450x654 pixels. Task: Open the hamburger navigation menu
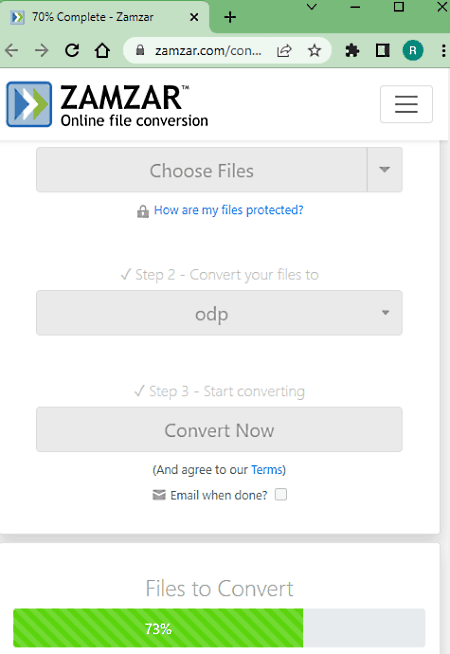(406, 104)
